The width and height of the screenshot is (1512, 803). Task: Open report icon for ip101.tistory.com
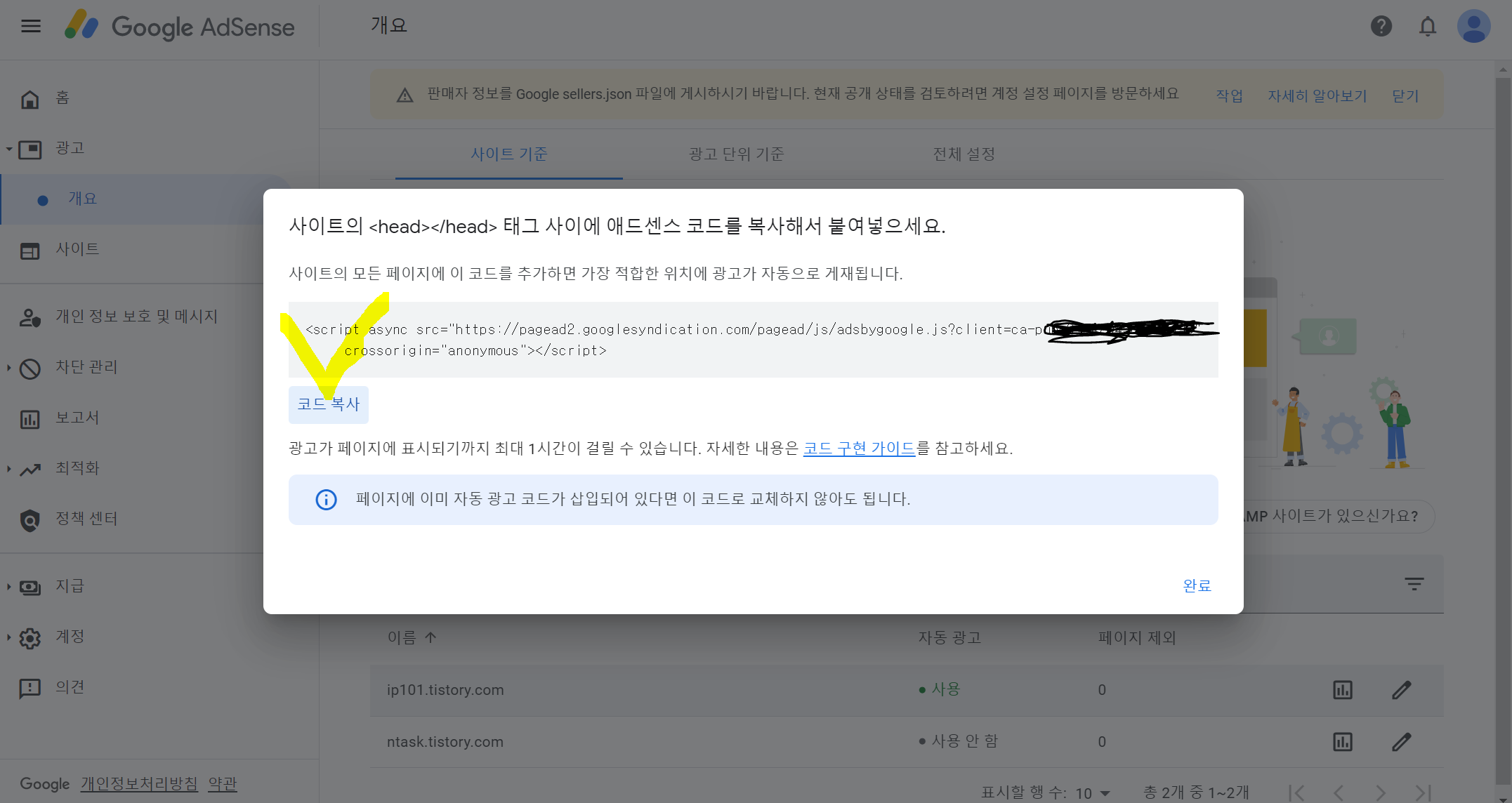(x=1342, y=690)
